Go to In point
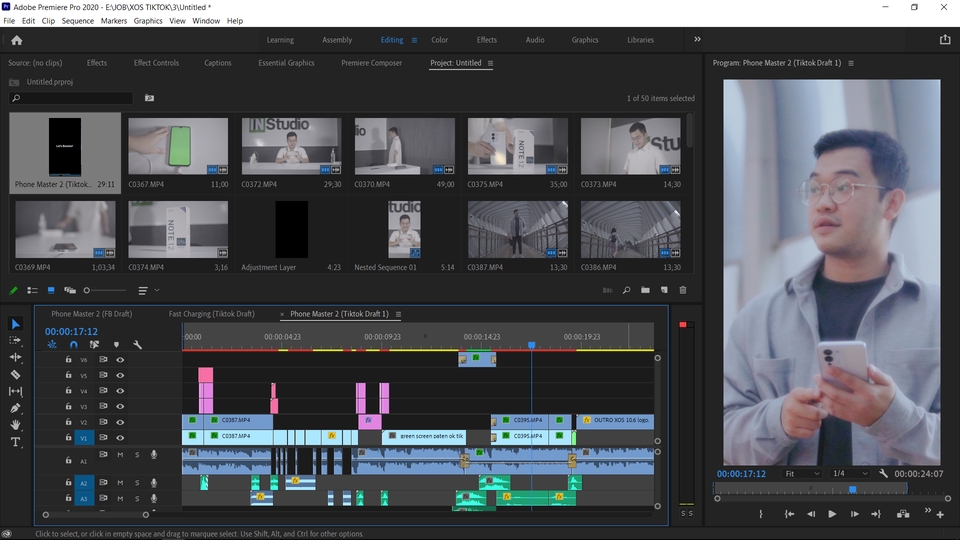 [x=789, y=514]
